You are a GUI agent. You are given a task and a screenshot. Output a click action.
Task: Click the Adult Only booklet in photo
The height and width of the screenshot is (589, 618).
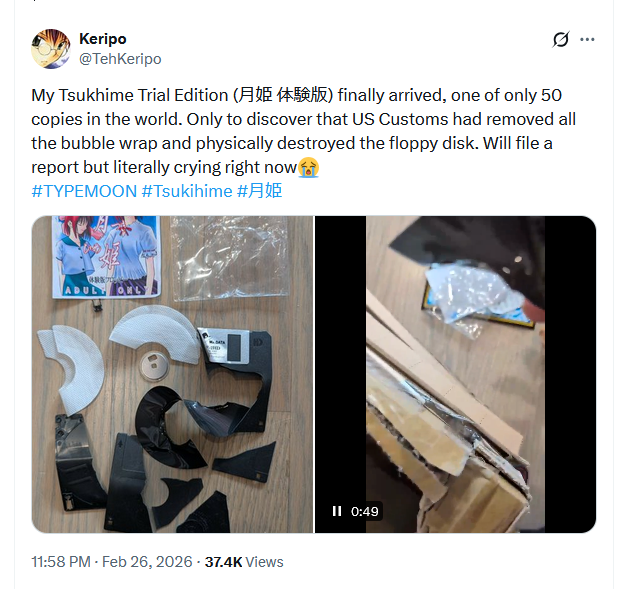106,256
